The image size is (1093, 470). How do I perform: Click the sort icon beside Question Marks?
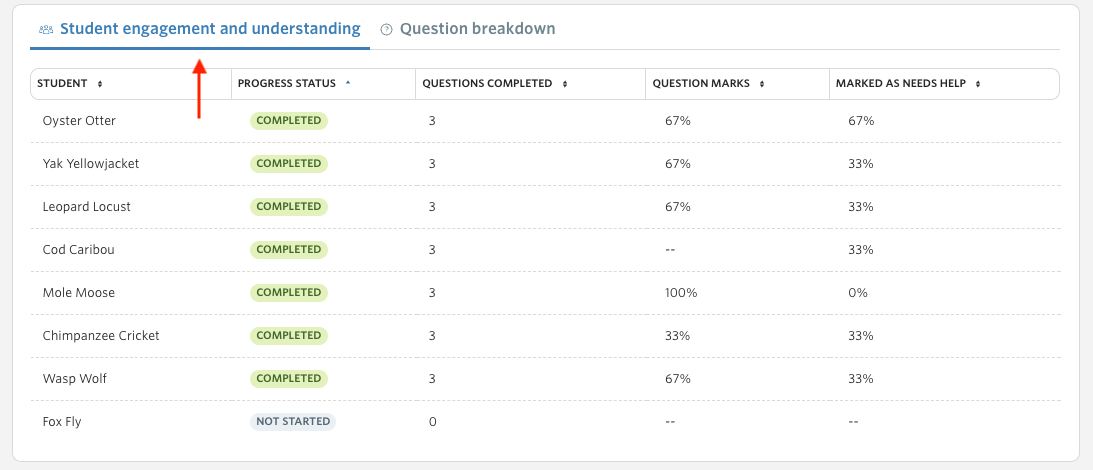(762, 84)
